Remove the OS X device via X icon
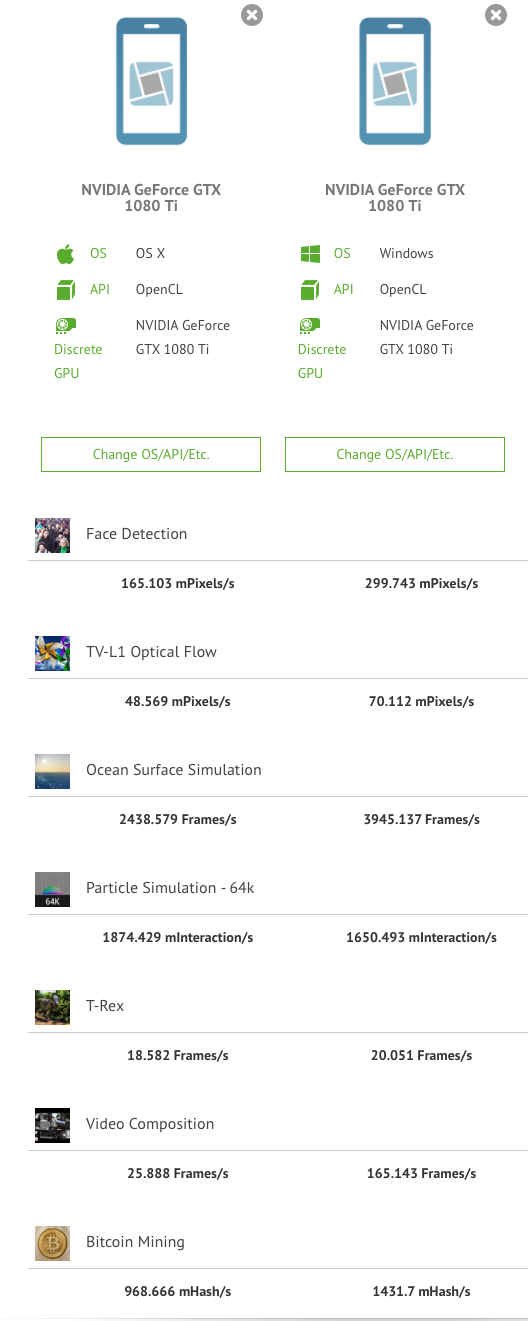The image size is (528, 1321). 252,15
